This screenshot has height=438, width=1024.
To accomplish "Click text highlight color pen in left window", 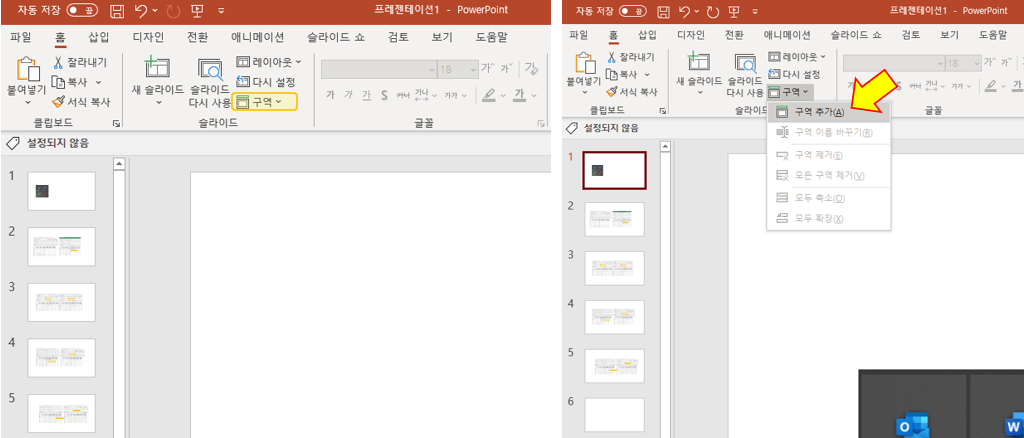I will tap(489, 95).
